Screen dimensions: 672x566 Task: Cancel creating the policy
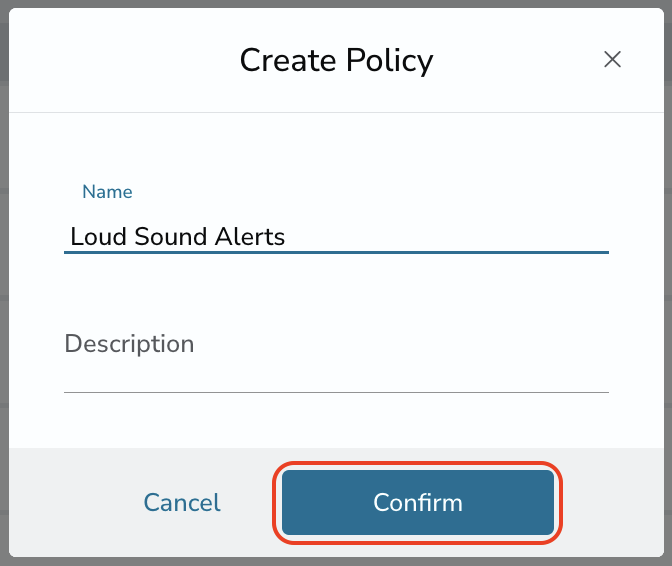[182, 503]
